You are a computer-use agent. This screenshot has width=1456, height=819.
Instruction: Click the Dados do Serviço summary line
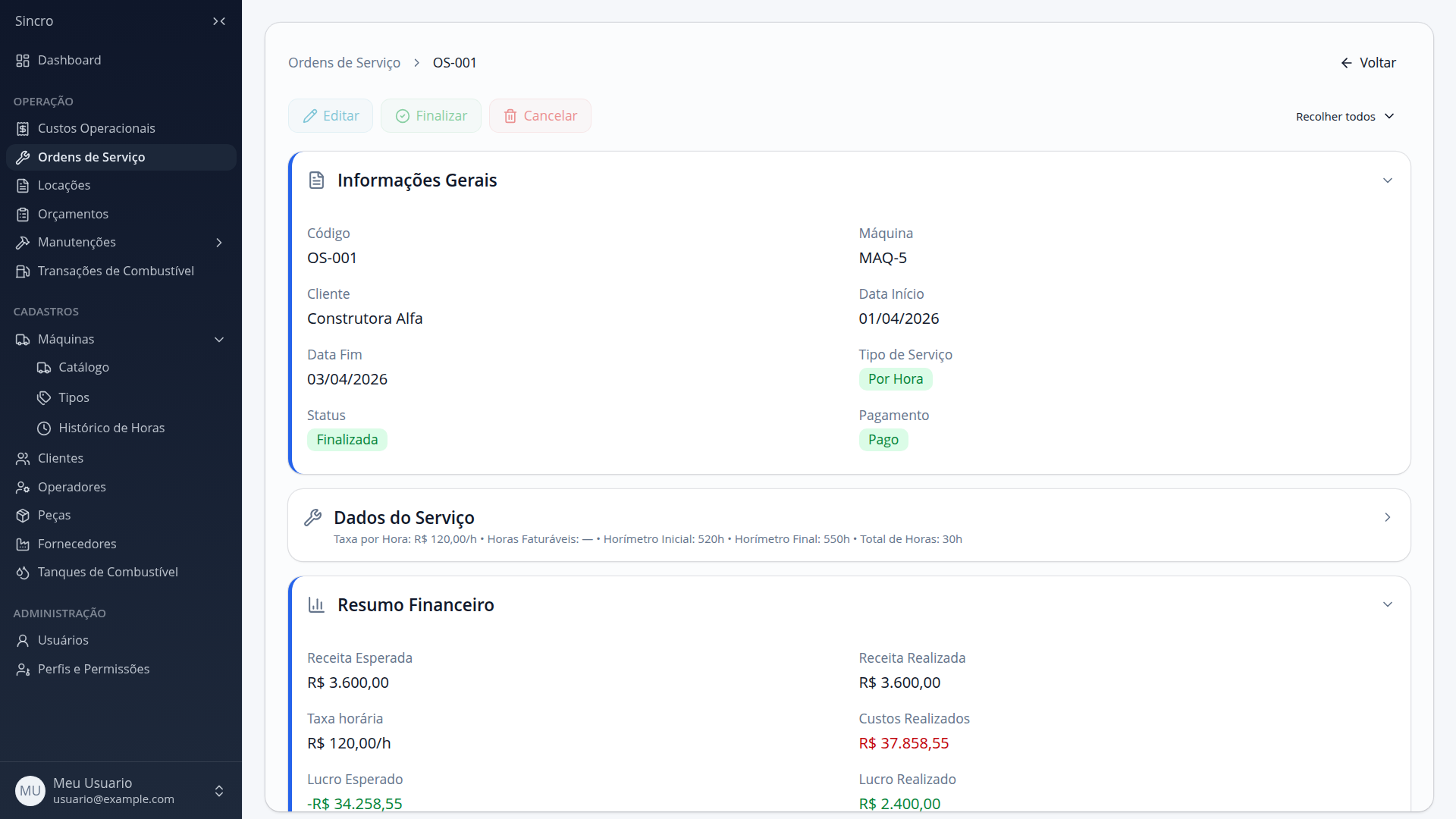pos(648,539)
